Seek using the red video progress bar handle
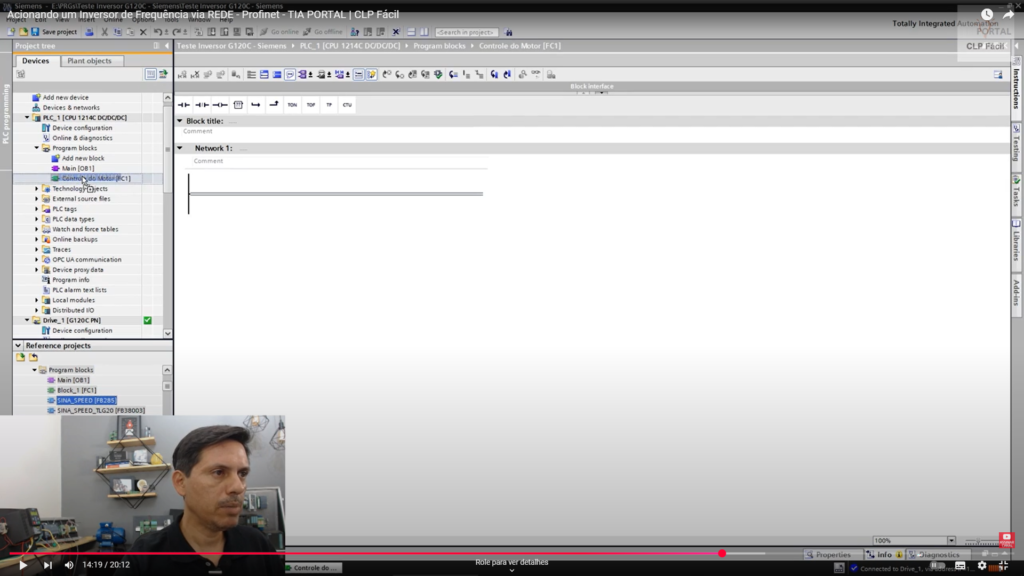1024x576 pixels. click(722, 554)
